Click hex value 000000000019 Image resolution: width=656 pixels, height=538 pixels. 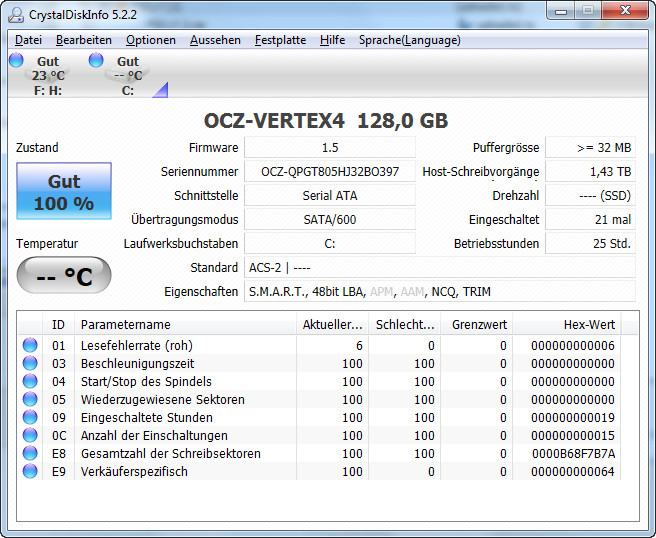[x=573, y=418]
